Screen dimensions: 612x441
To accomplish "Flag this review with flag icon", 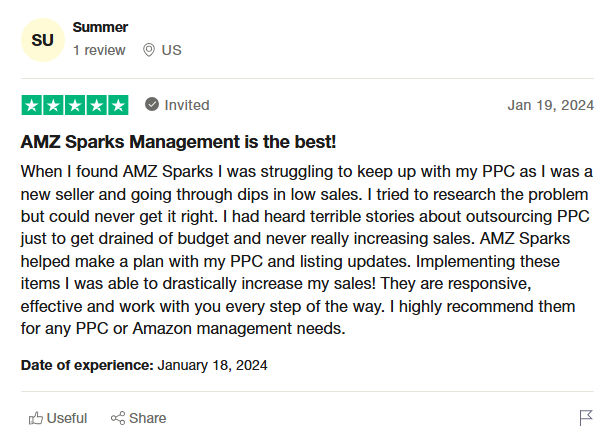I will coord(586,418).
